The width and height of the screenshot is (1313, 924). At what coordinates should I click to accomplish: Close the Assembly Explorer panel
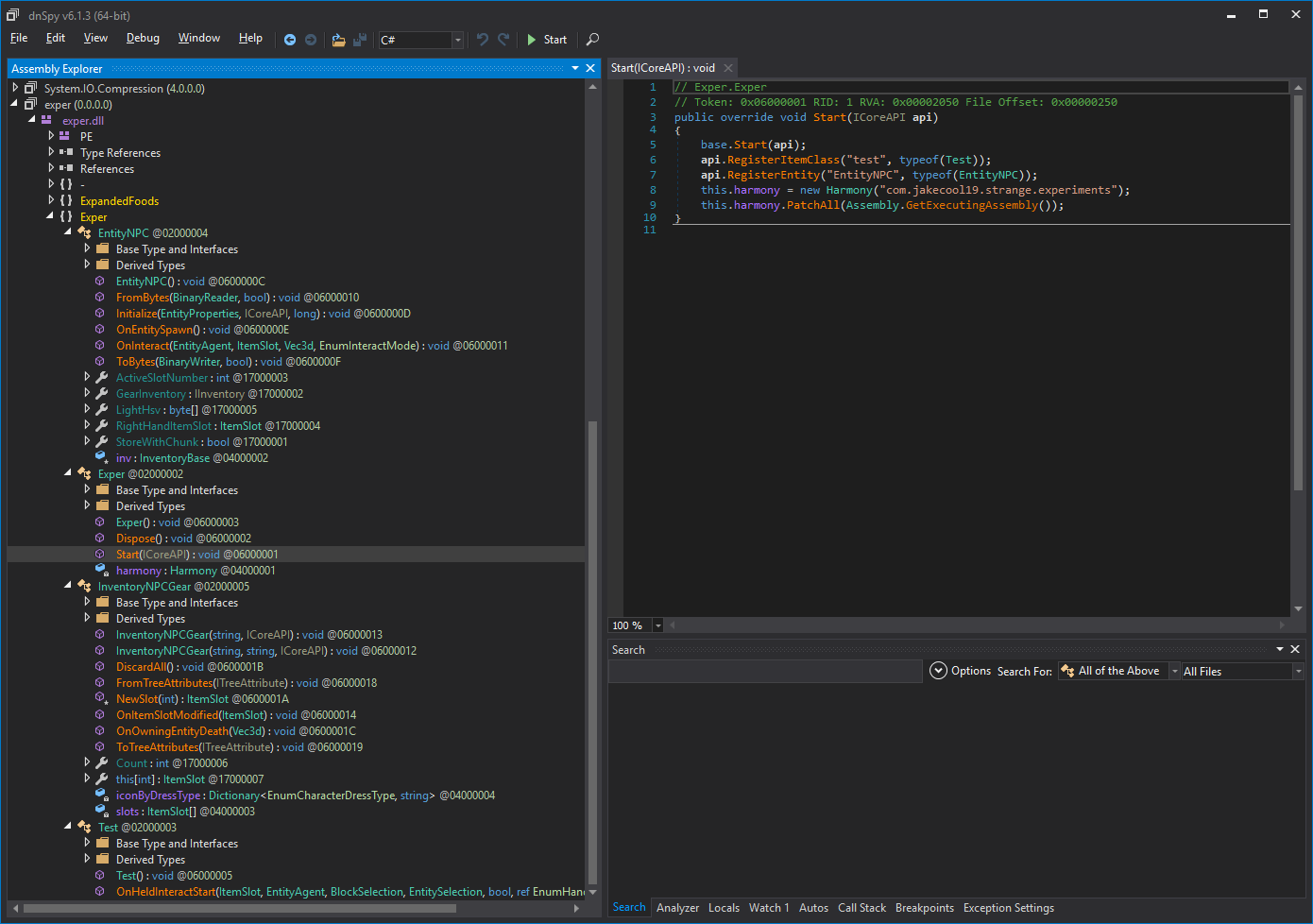click(590, 69)
